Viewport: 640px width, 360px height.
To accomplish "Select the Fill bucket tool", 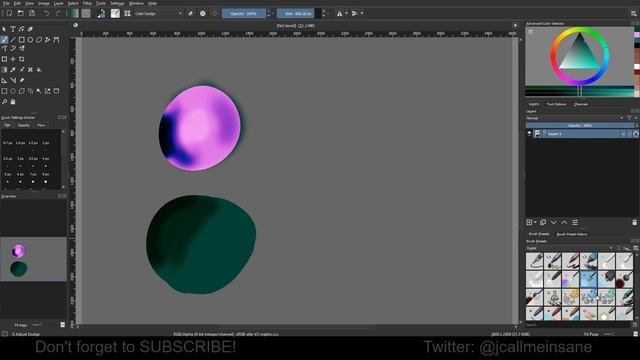I will pos(39,70).
